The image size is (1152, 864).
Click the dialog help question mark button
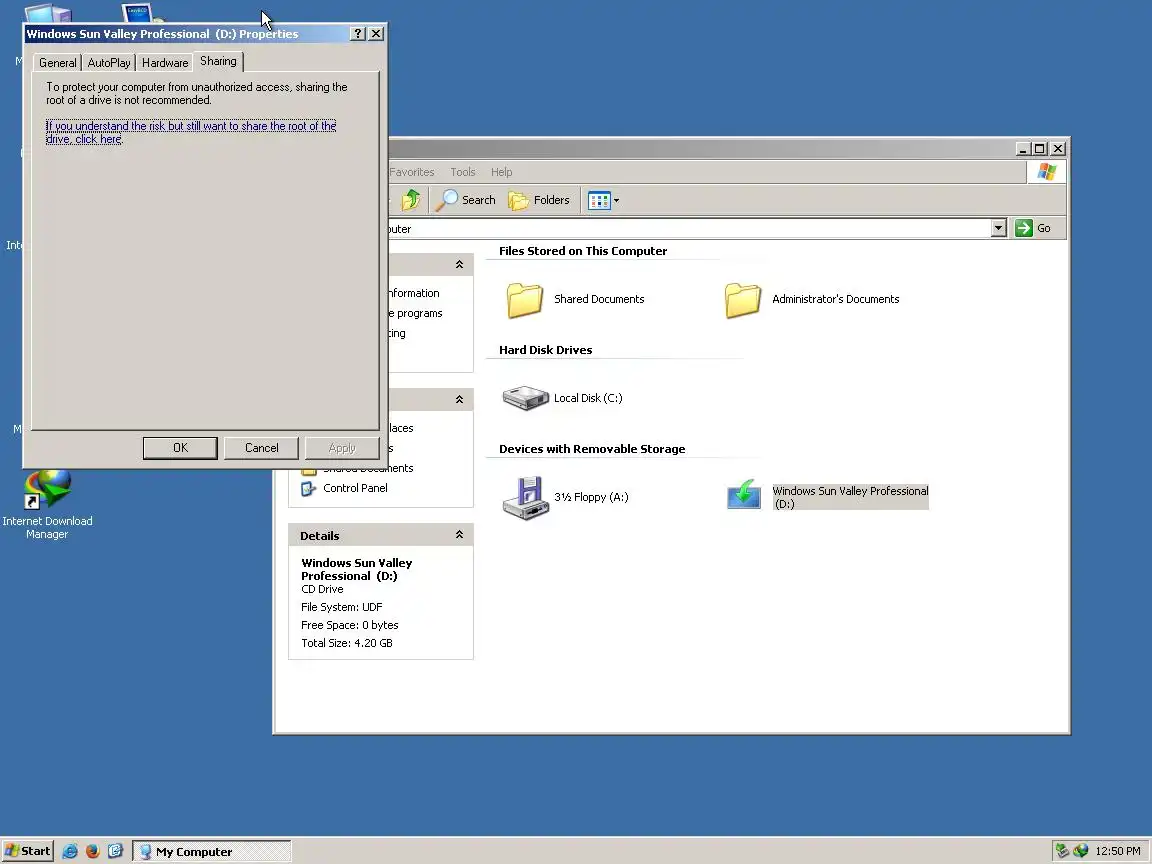[357, 34]
